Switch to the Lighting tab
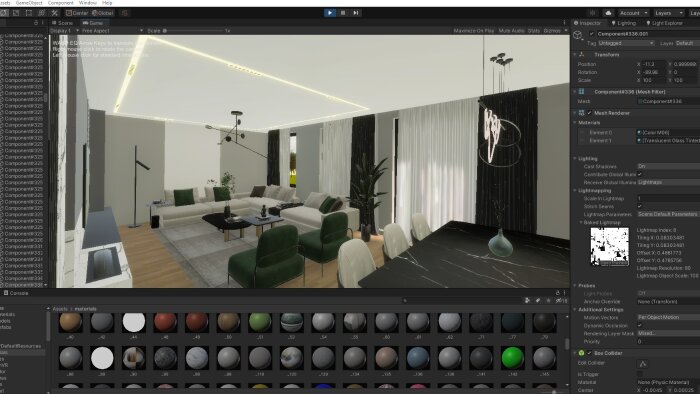The image size is (700, 394). (x=624, y=23)
